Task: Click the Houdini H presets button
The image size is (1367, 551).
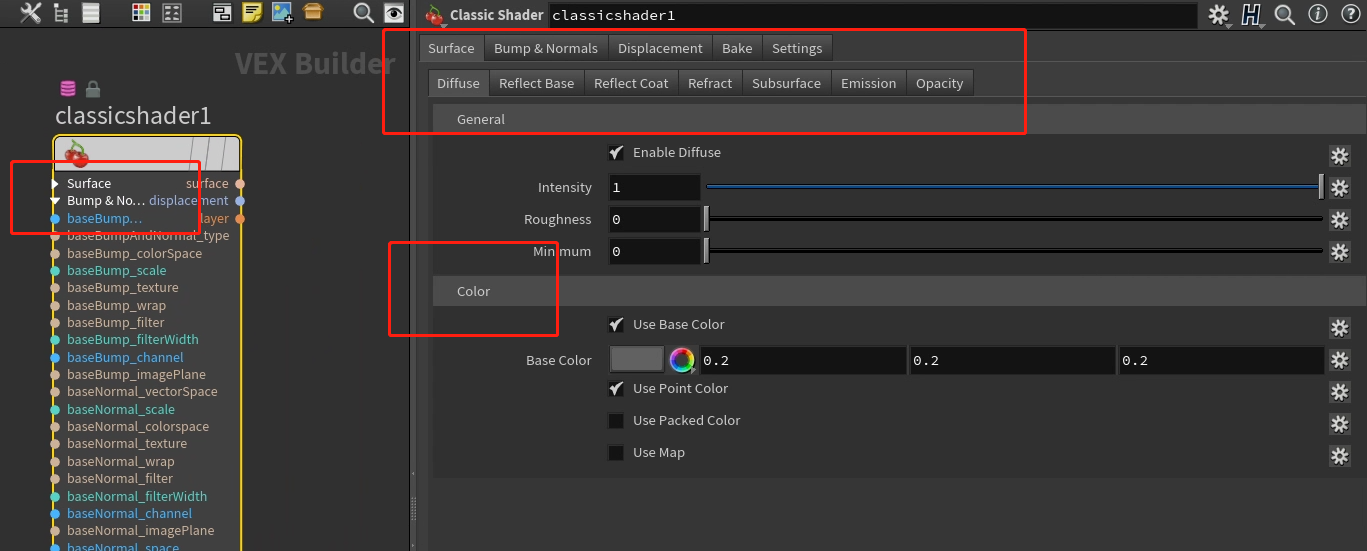Action: [x=1251, y=15]
